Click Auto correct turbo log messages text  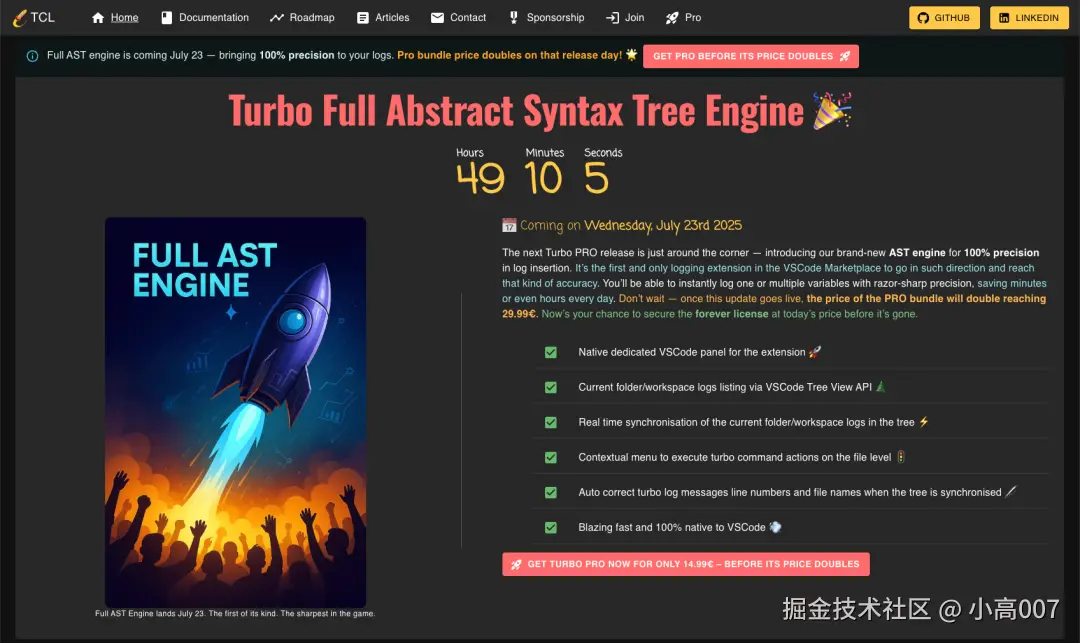click(789, 493)
